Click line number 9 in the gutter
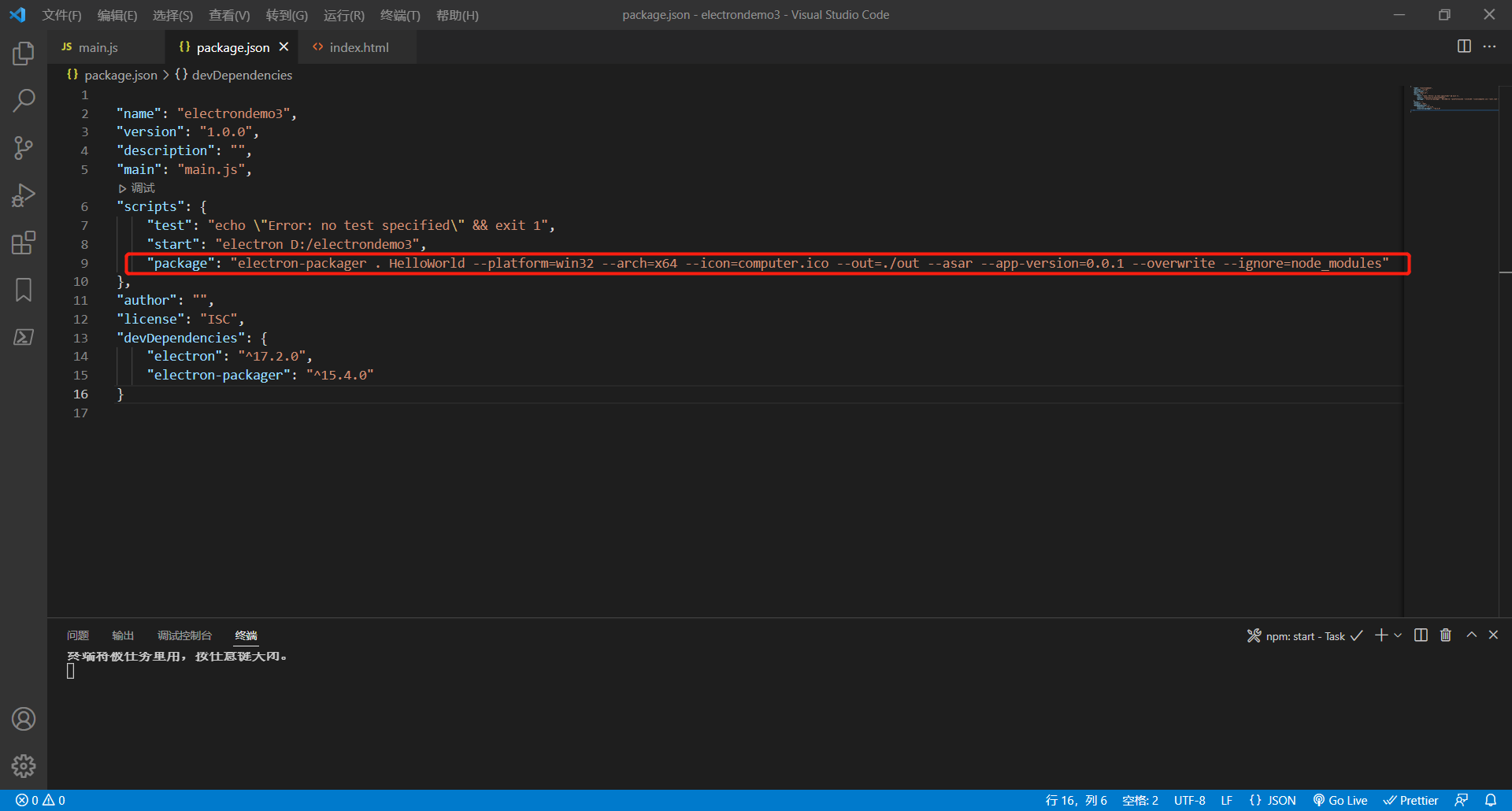Image resolution: width=1512 pixels, height=811 pixels. click(84, 263)
